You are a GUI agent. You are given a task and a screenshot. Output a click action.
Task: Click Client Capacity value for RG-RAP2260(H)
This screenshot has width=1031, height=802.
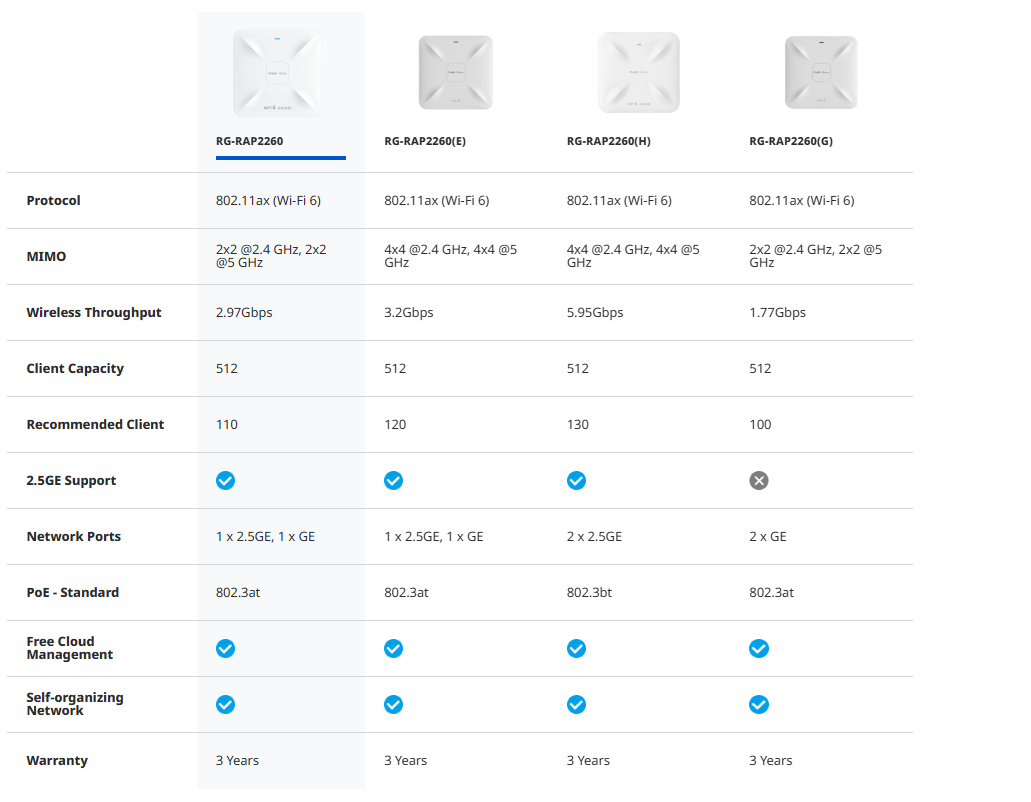[578, 369]
